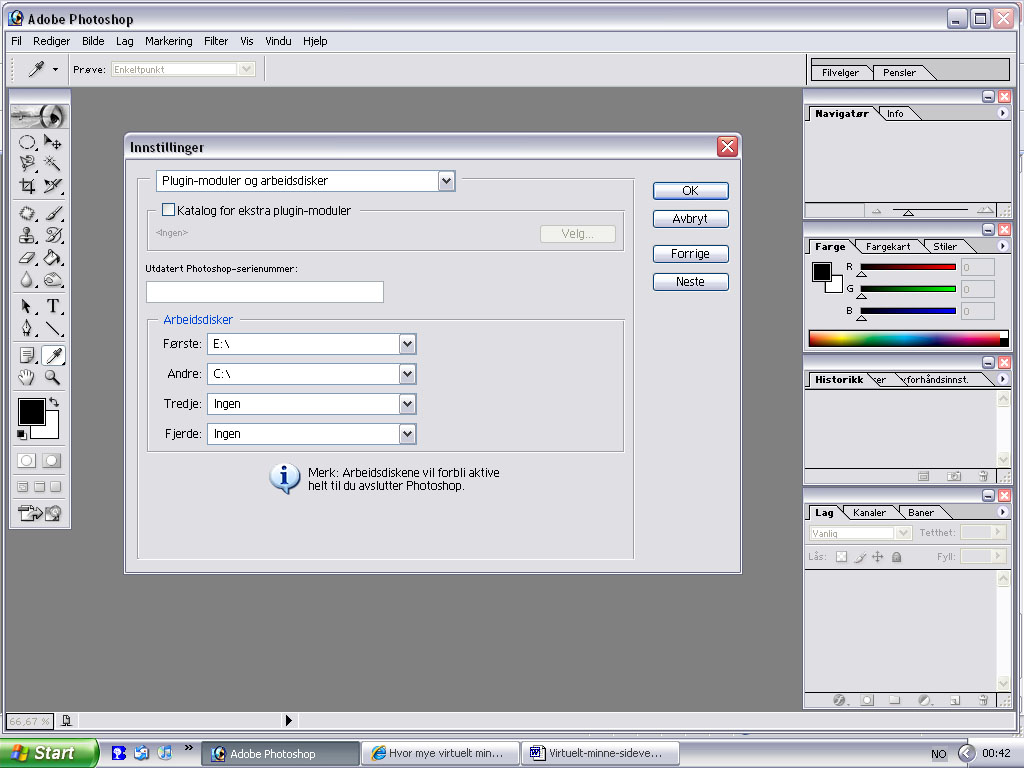Select the Polygonal Lasso tool
Viewport: 1024px width, 768px height.
[27, 163]
